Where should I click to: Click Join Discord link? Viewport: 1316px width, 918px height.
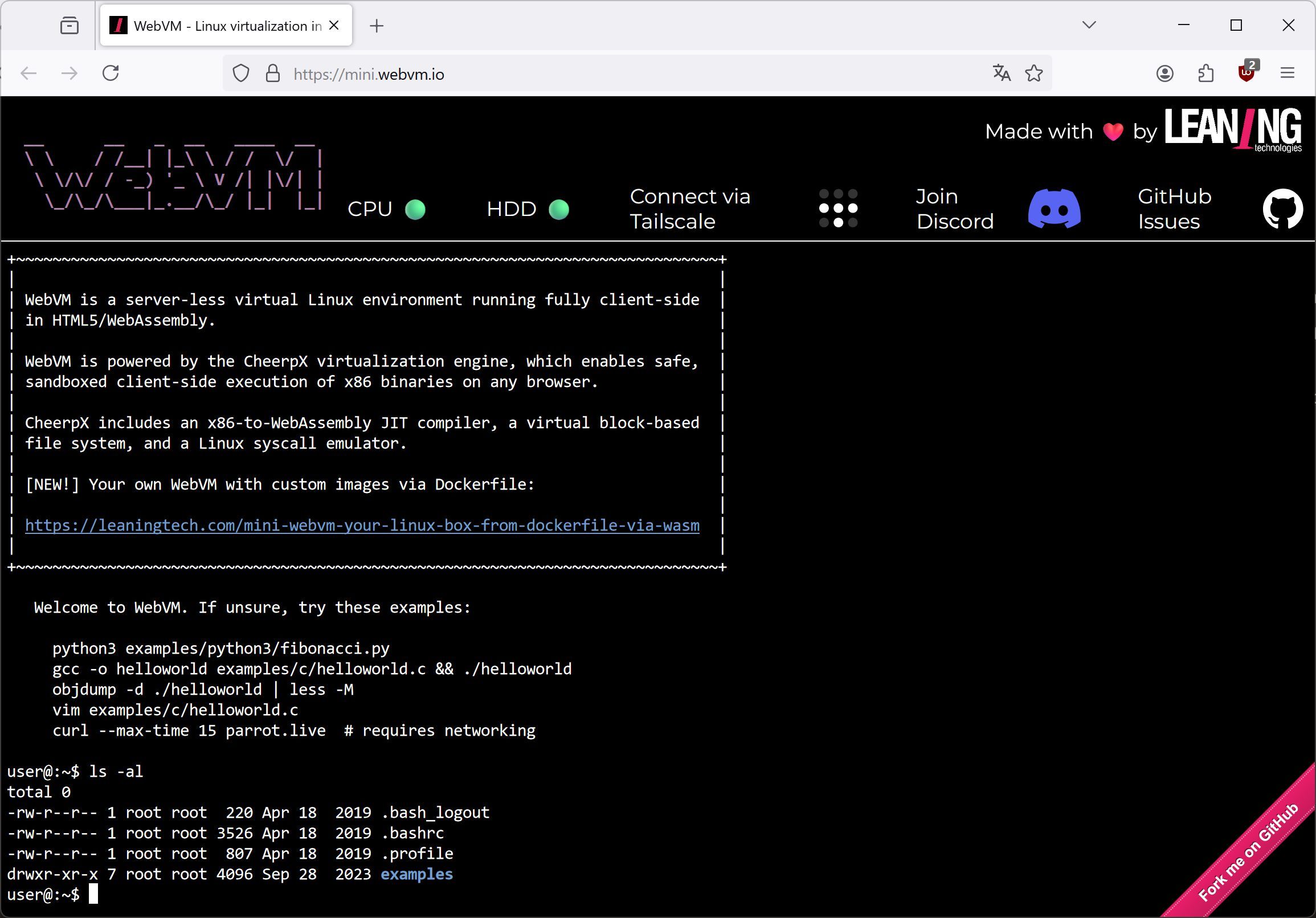click(955, 209)
